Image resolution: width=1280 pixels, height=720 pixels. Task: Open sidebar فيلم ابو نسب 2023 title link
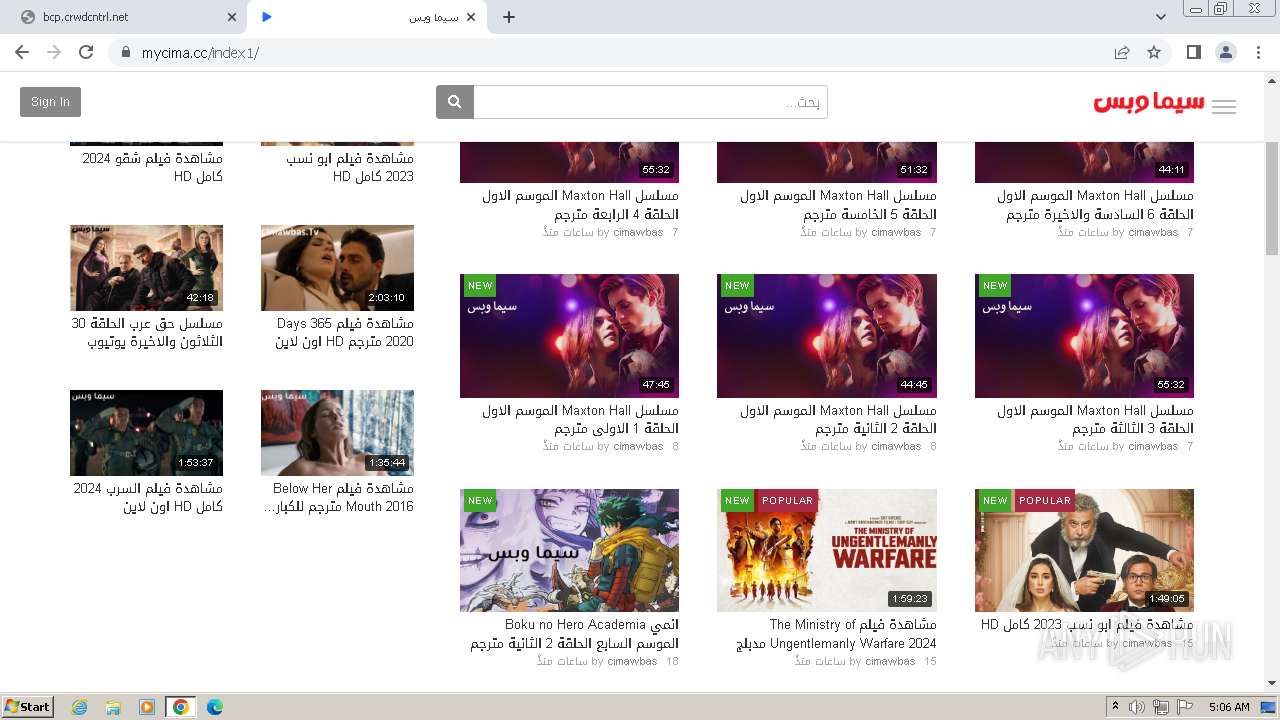pos(350,168)
